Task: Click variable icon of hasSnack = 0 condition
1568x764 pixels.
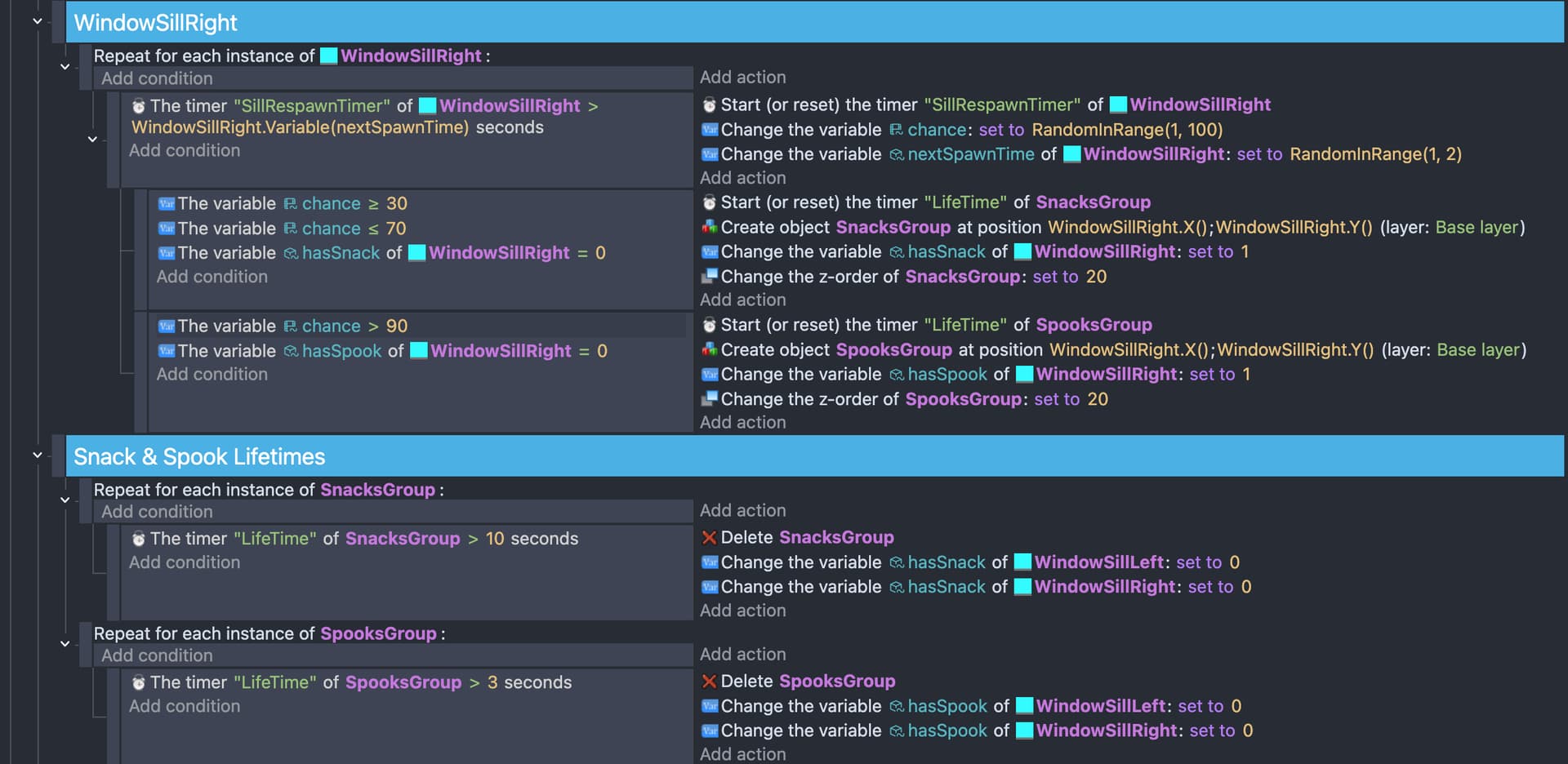Action: pyautogui.click(x=167, y=253)
